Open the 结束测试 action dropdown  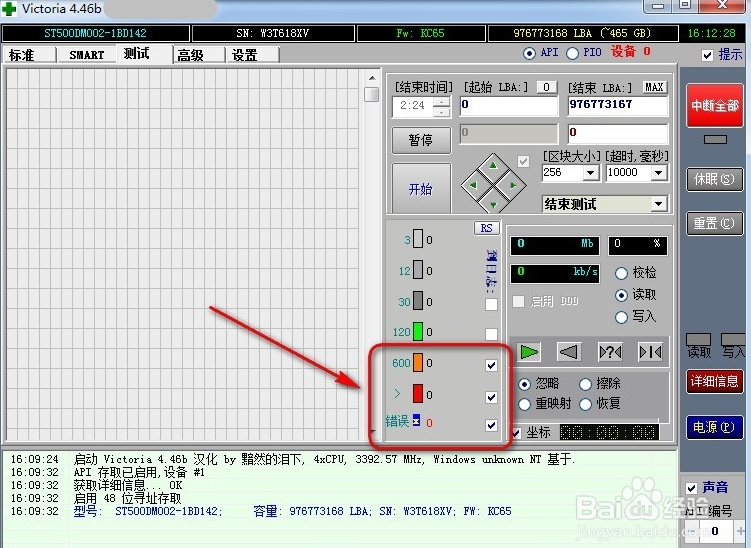[x=659, y=204]
